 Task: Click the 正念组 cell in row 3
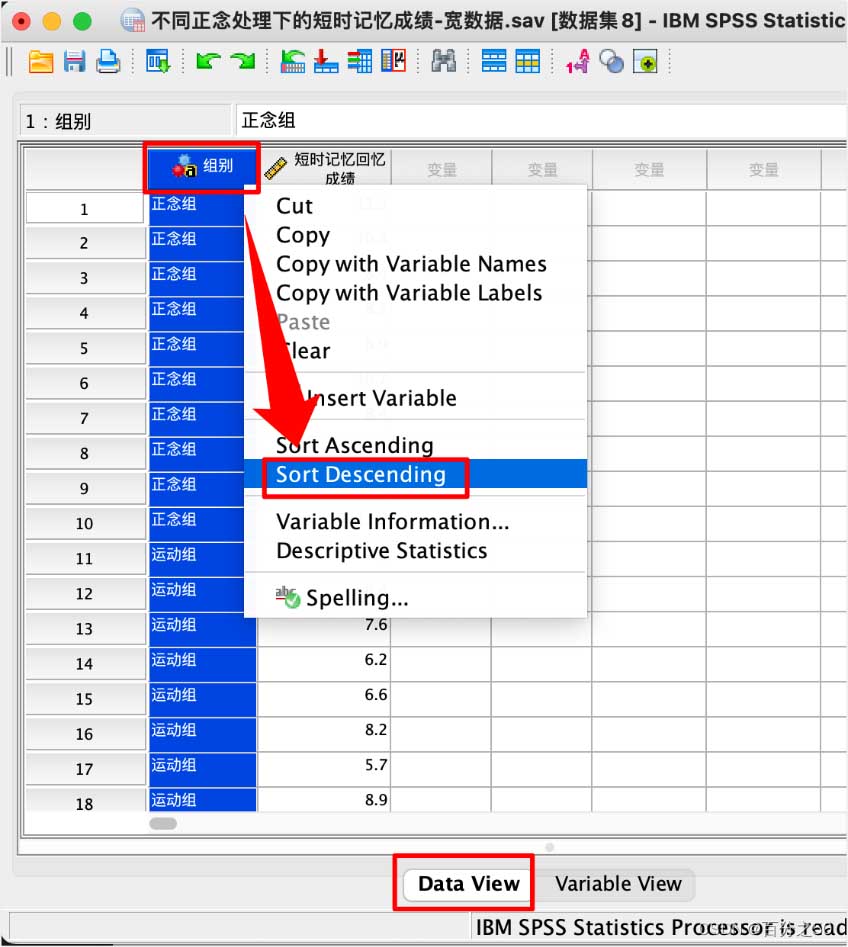coord(197,278)
